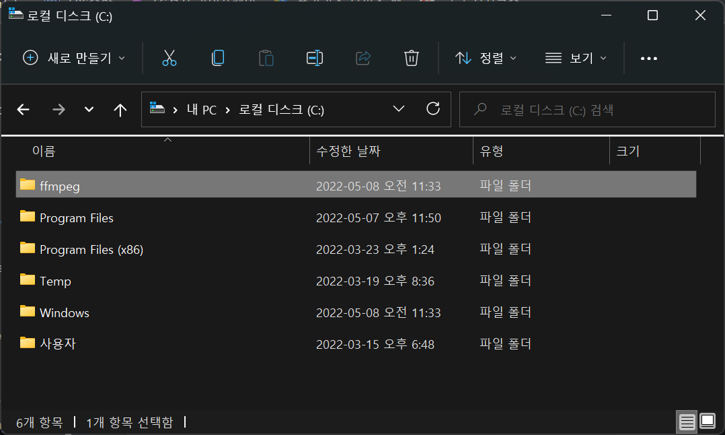Select the Program Files (x86) folder
This screenshot has width=725, height=435.
356,249
